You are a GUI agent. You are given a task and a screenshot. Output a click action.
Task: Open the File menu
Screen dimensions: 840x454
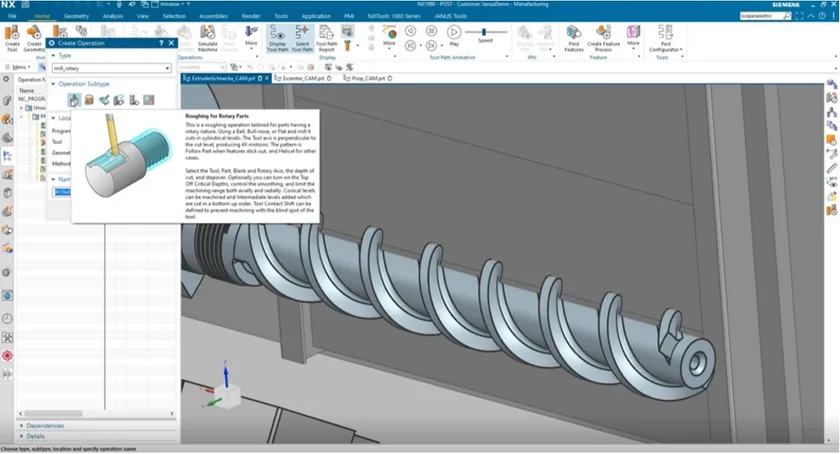coord(12,16)
